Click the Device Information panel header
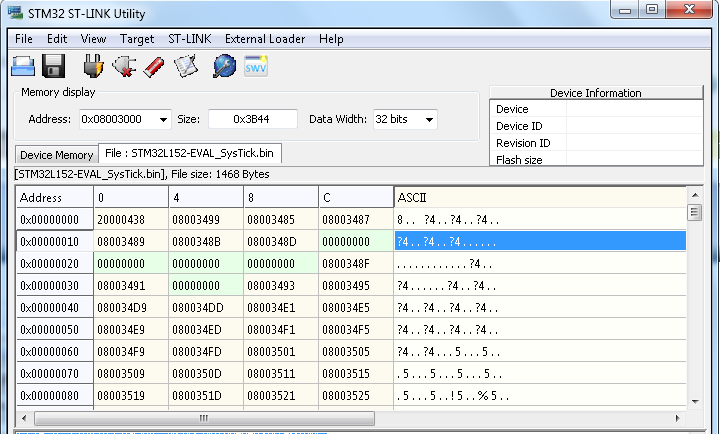720x434 pixels. click(x=596, y=93)
